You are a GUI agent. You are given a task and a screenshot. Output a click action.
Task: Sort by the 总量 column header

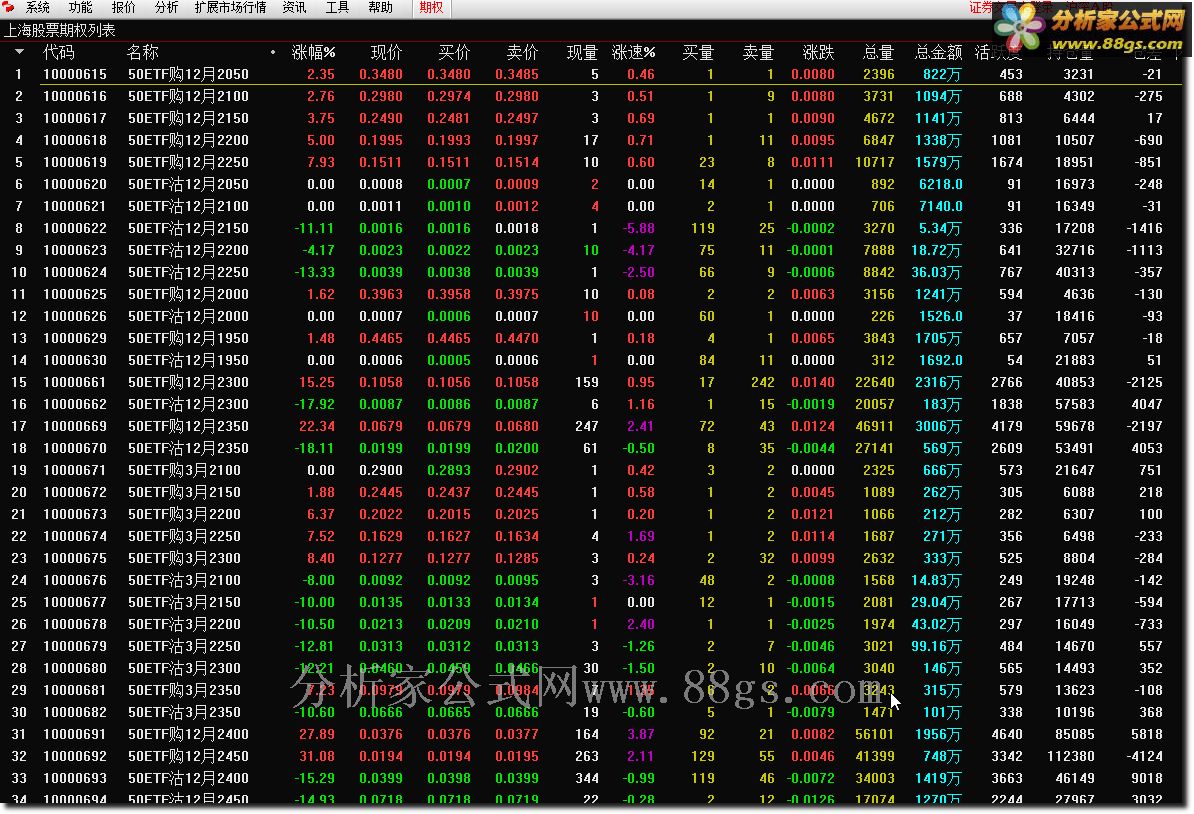(x=878, y=52)
